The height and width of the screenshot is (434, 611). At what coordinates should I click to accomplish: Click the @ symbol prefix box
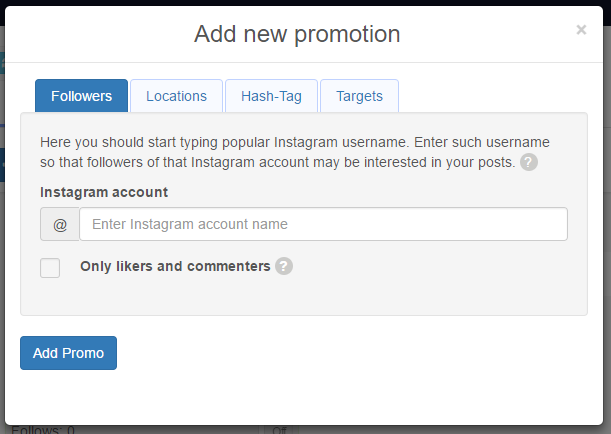pyautogui.click(x=60, y=224)
